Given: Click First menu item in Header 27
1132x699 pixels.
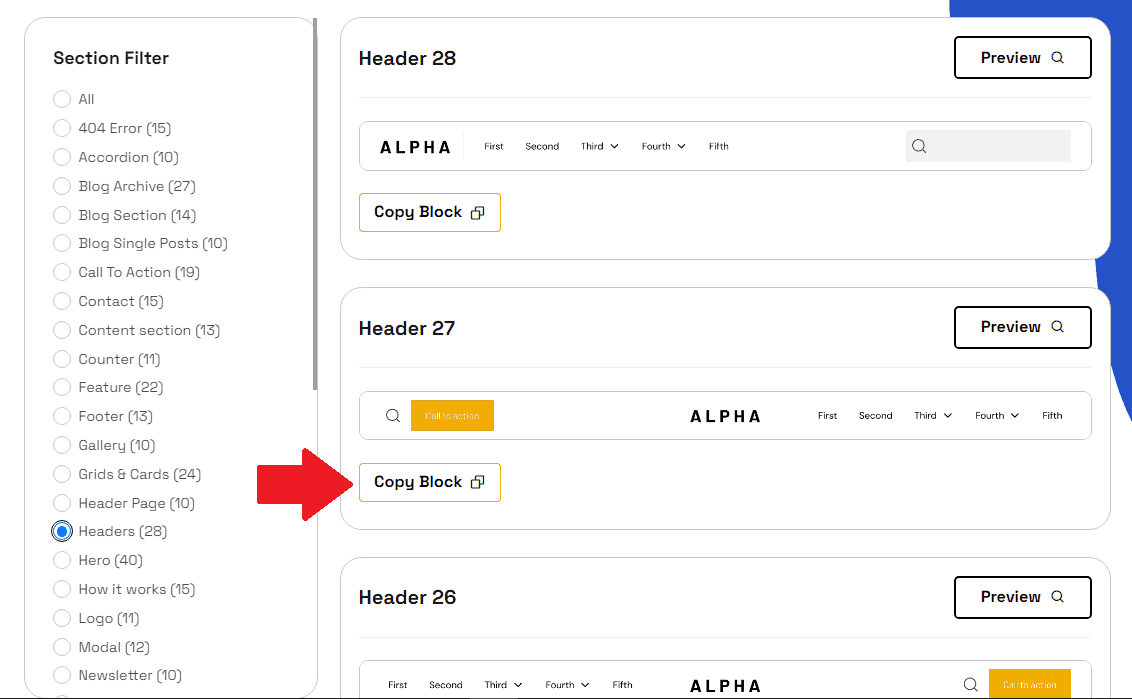Looking at the screenshot, I should click(x=827, y=415).
